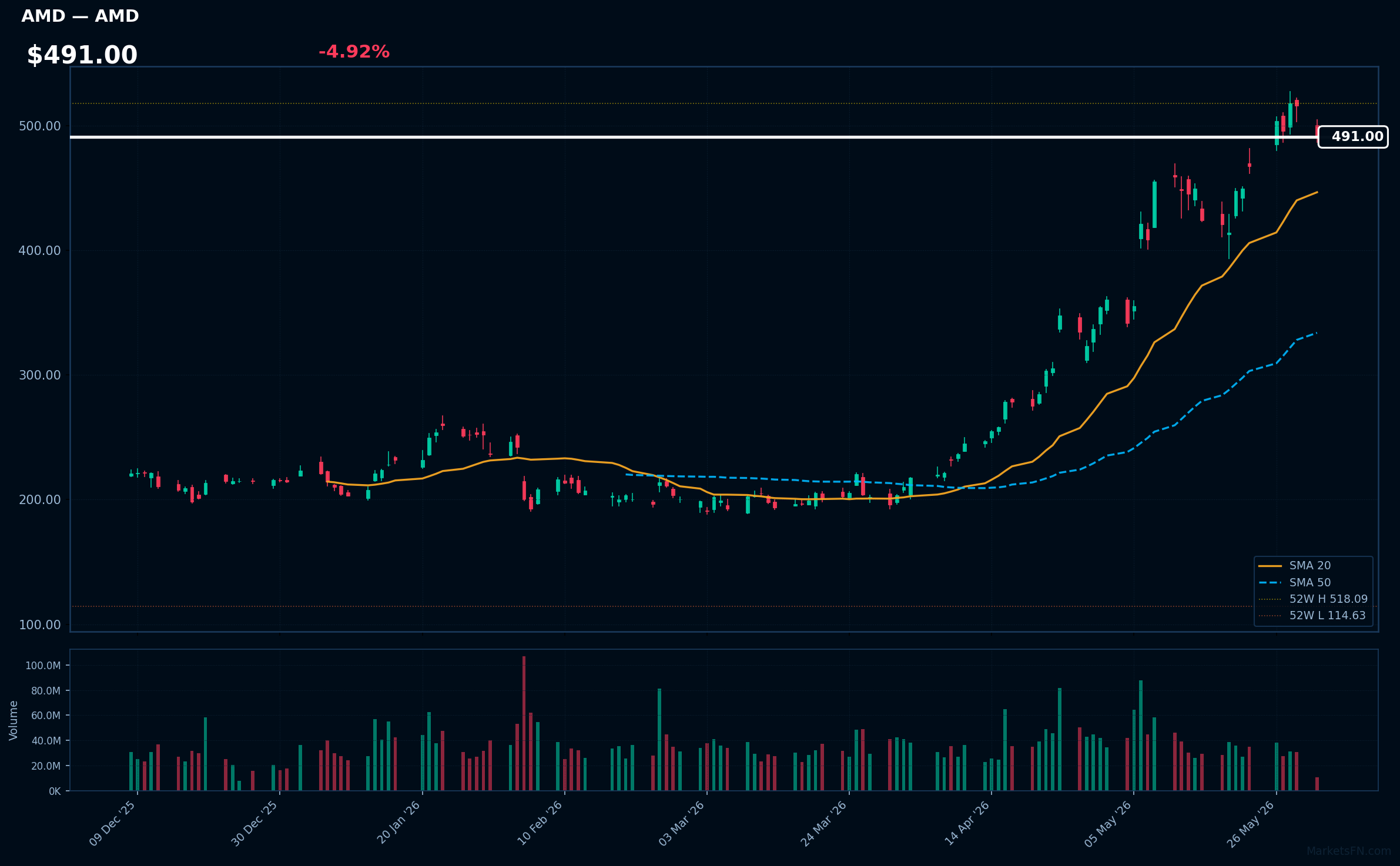1400x866 pixels.
Task: Click the 100.00 price axis label
Action: point(40,625)
